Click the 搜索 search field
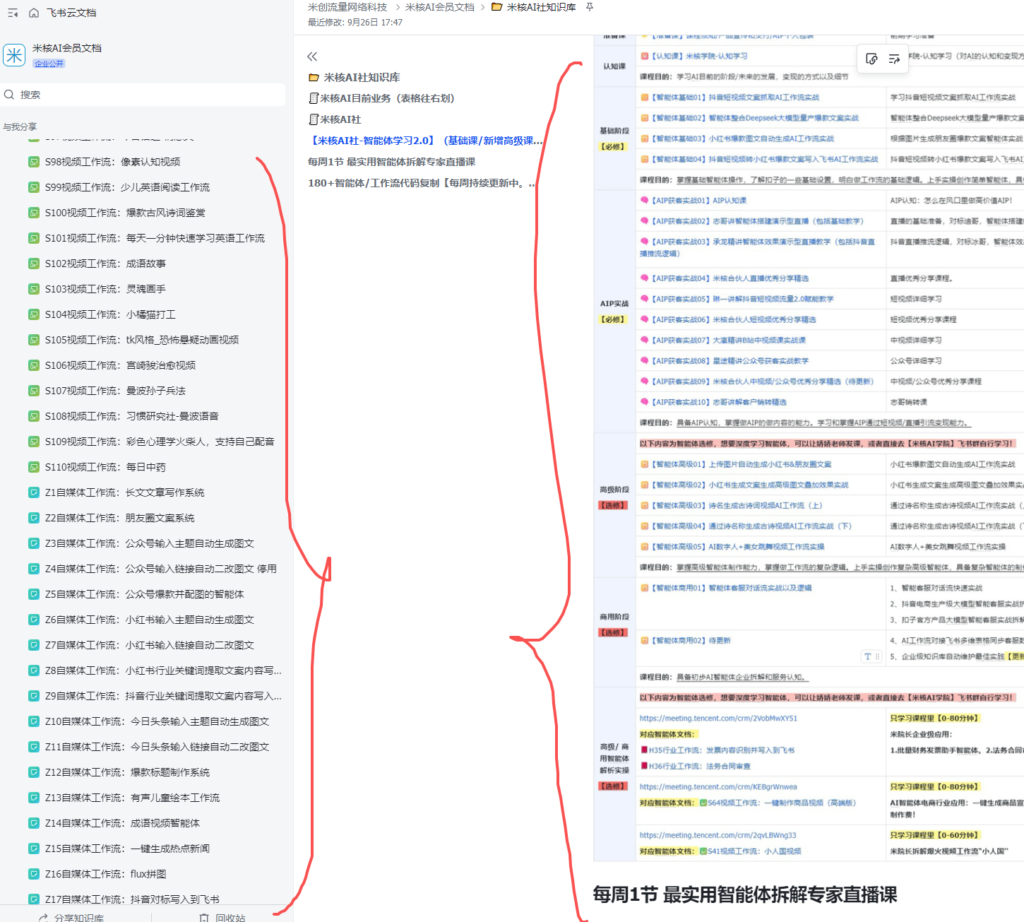This screenshot has width=1024, height=922. coord(150,94)
